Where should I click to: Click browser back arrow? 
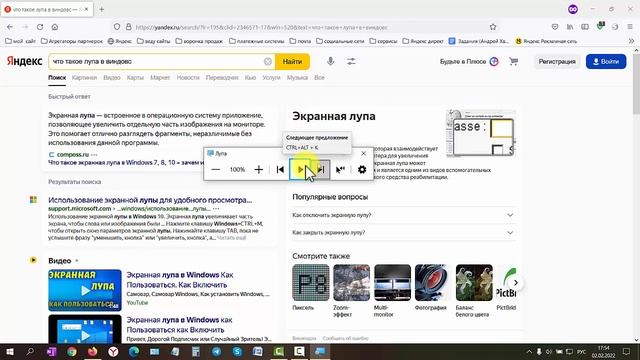click(10, 27)
